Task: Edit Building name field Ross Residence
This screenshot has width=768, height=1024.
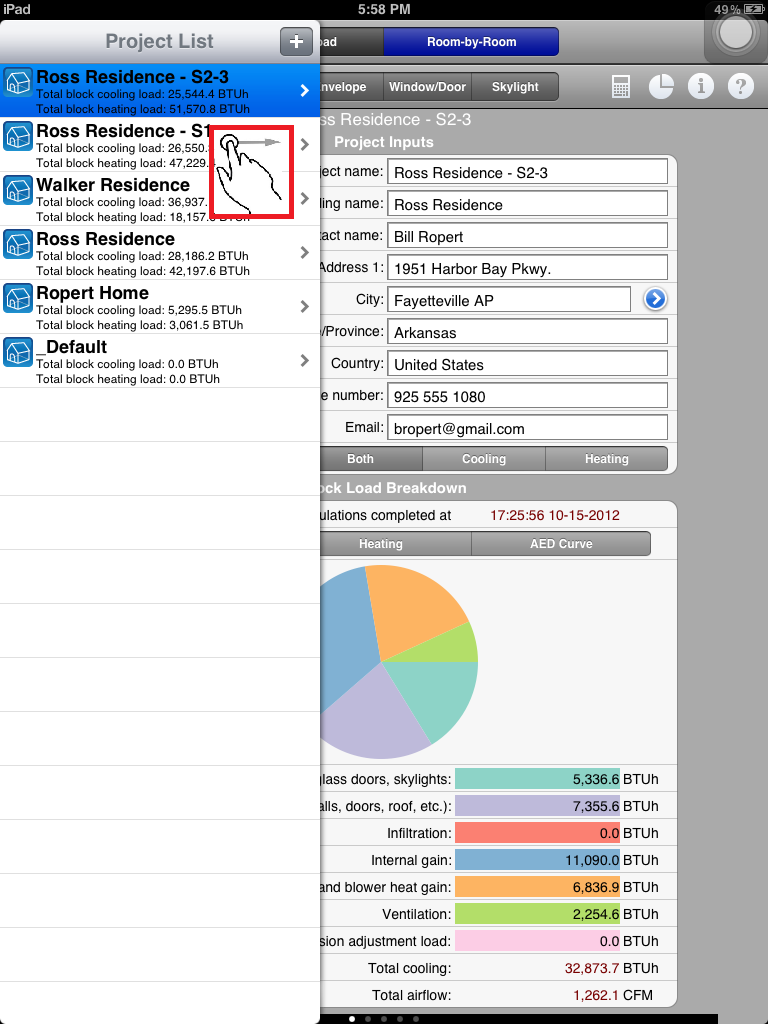Action: [528, 204]
